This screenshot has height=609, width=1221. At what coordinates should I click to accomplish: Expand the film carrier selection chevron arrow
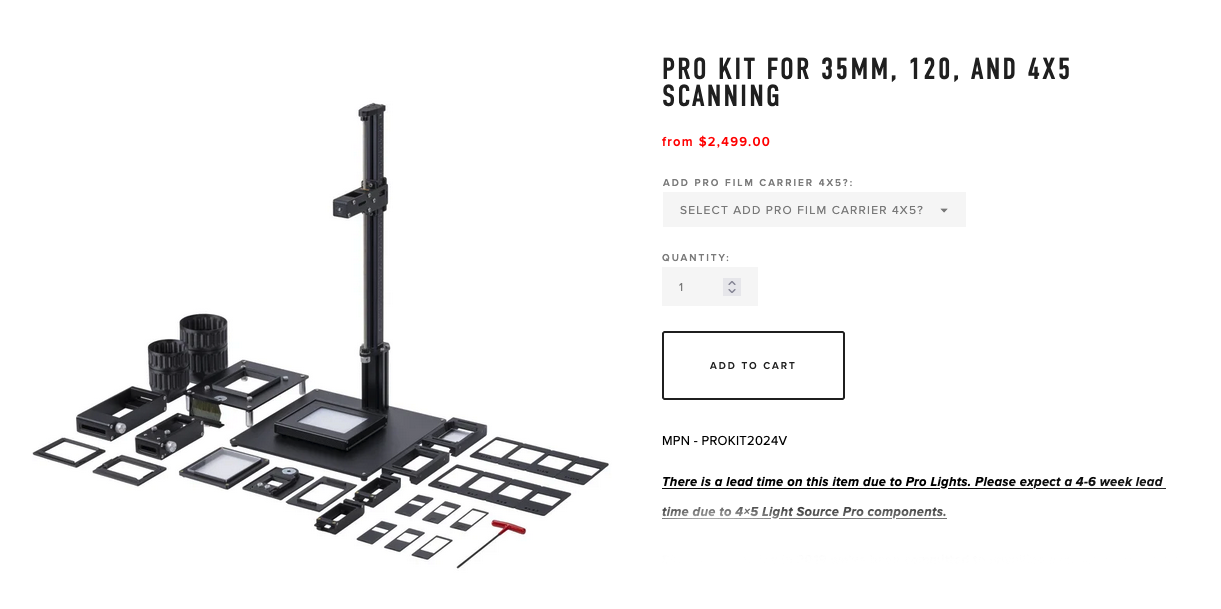941,210
